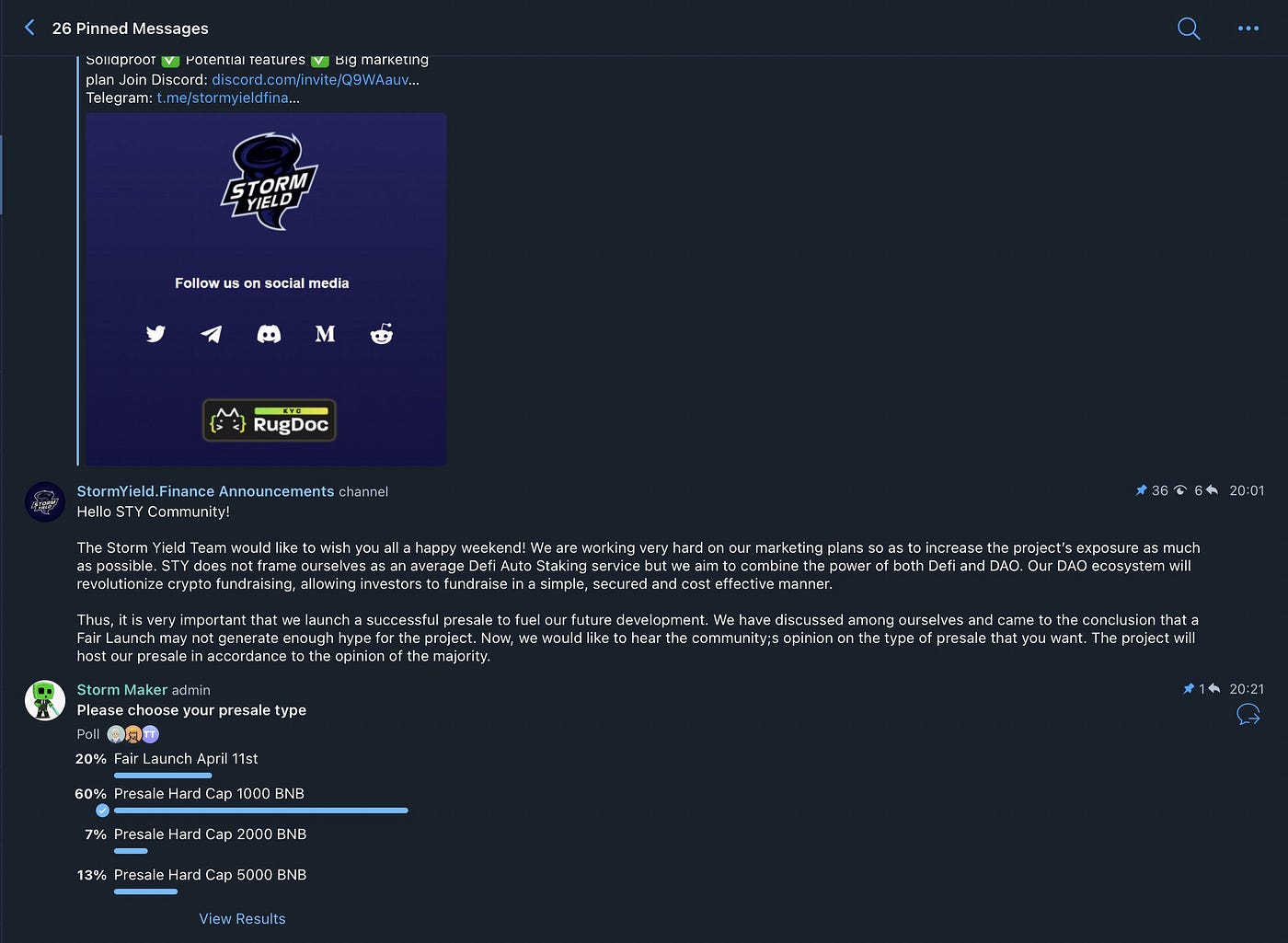Open the t.me/stormyieldfina link
The height and width of the screenshot is (943, 1288).
[228, 98]
